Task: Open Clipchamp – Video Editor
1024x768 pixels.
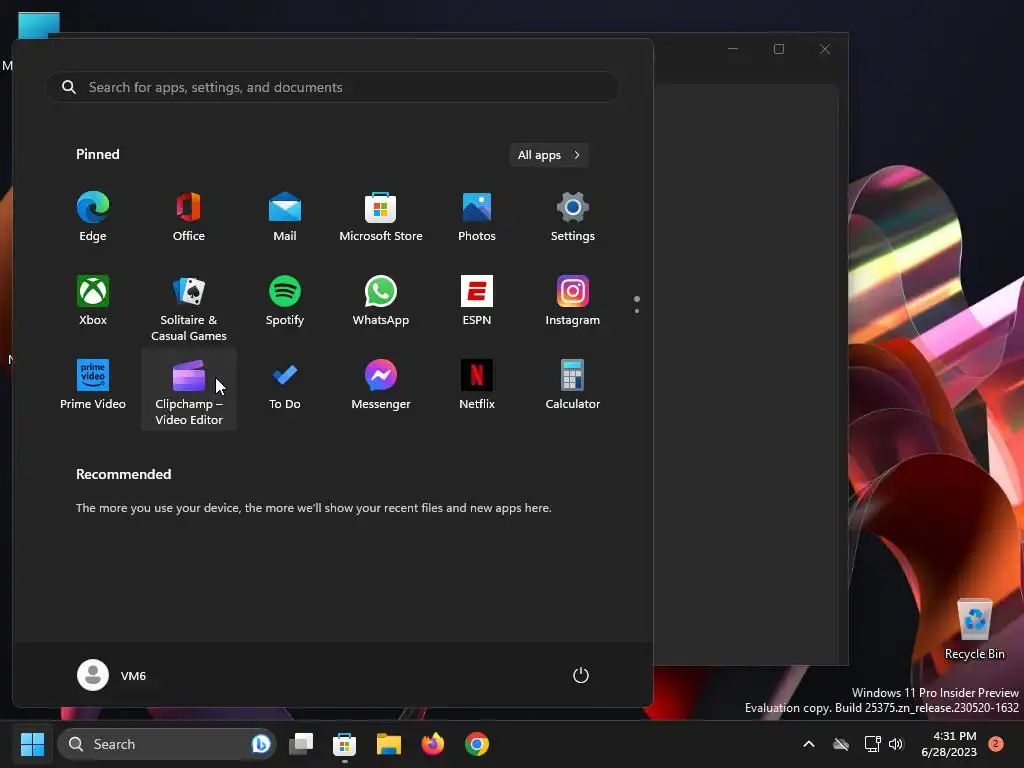Action: click(189, 391)
